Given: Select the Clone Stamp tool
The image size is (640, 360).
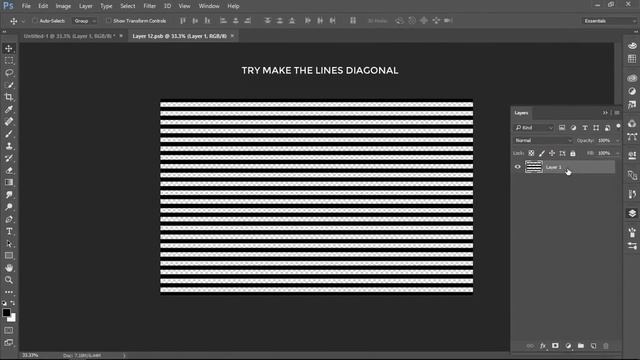Looking at the screenshot, I should 9,146.
